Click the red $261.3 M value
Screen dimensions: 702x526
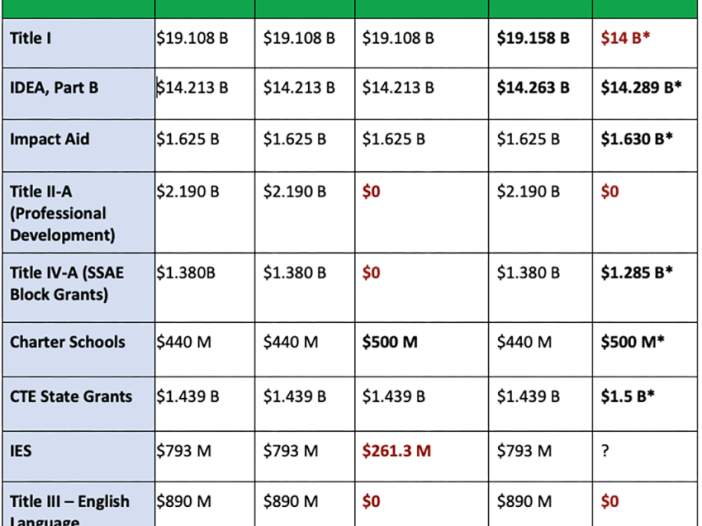click(396, 451)
